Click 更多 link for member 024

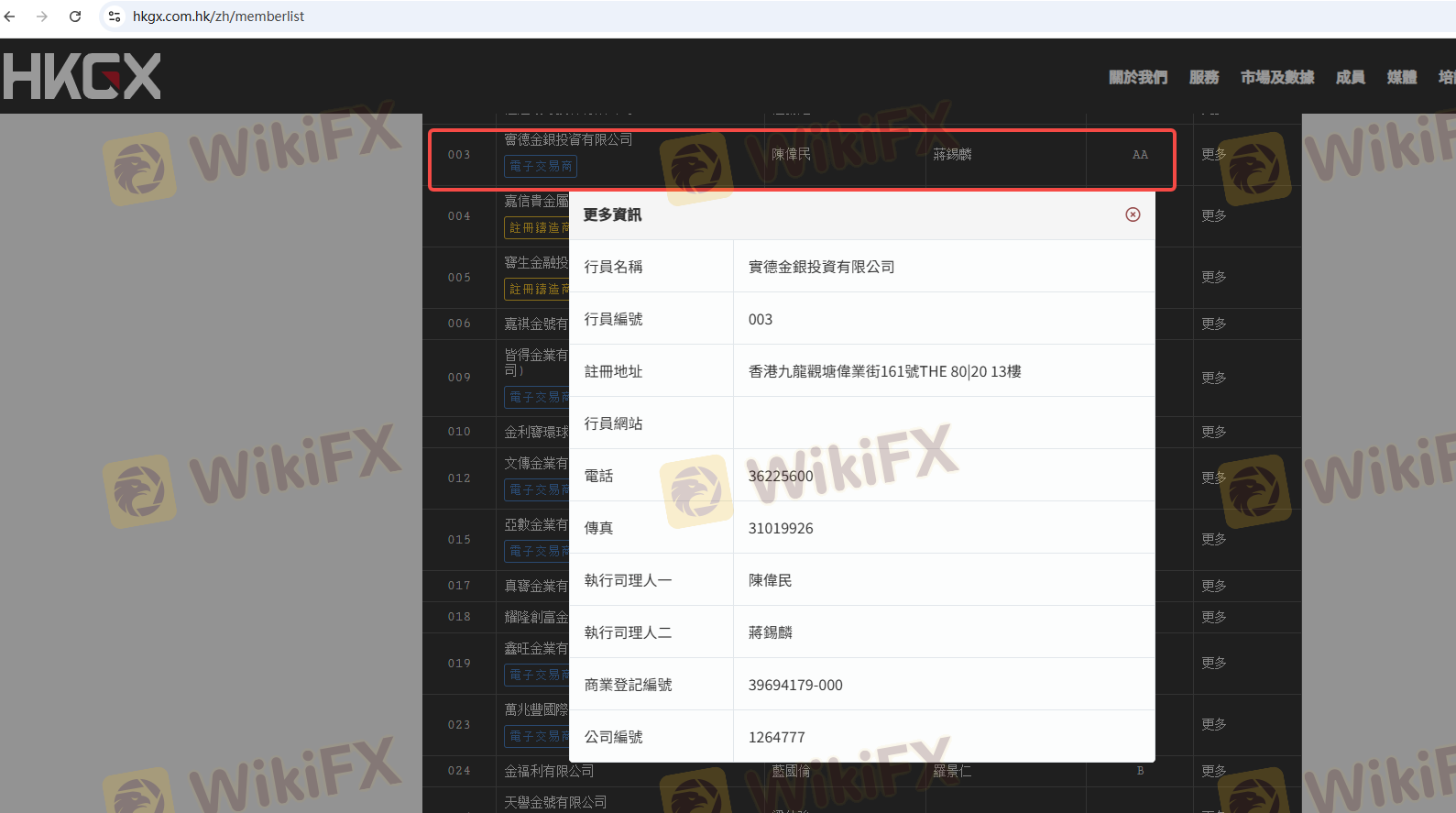tap(1213, 771)
